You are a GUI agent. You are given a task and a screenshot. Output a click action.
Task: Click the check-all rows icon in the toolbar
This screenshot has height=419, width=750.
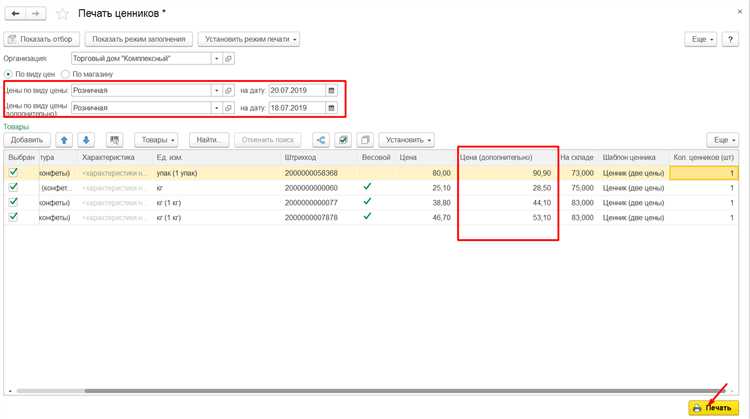click(x=343, y=140)
